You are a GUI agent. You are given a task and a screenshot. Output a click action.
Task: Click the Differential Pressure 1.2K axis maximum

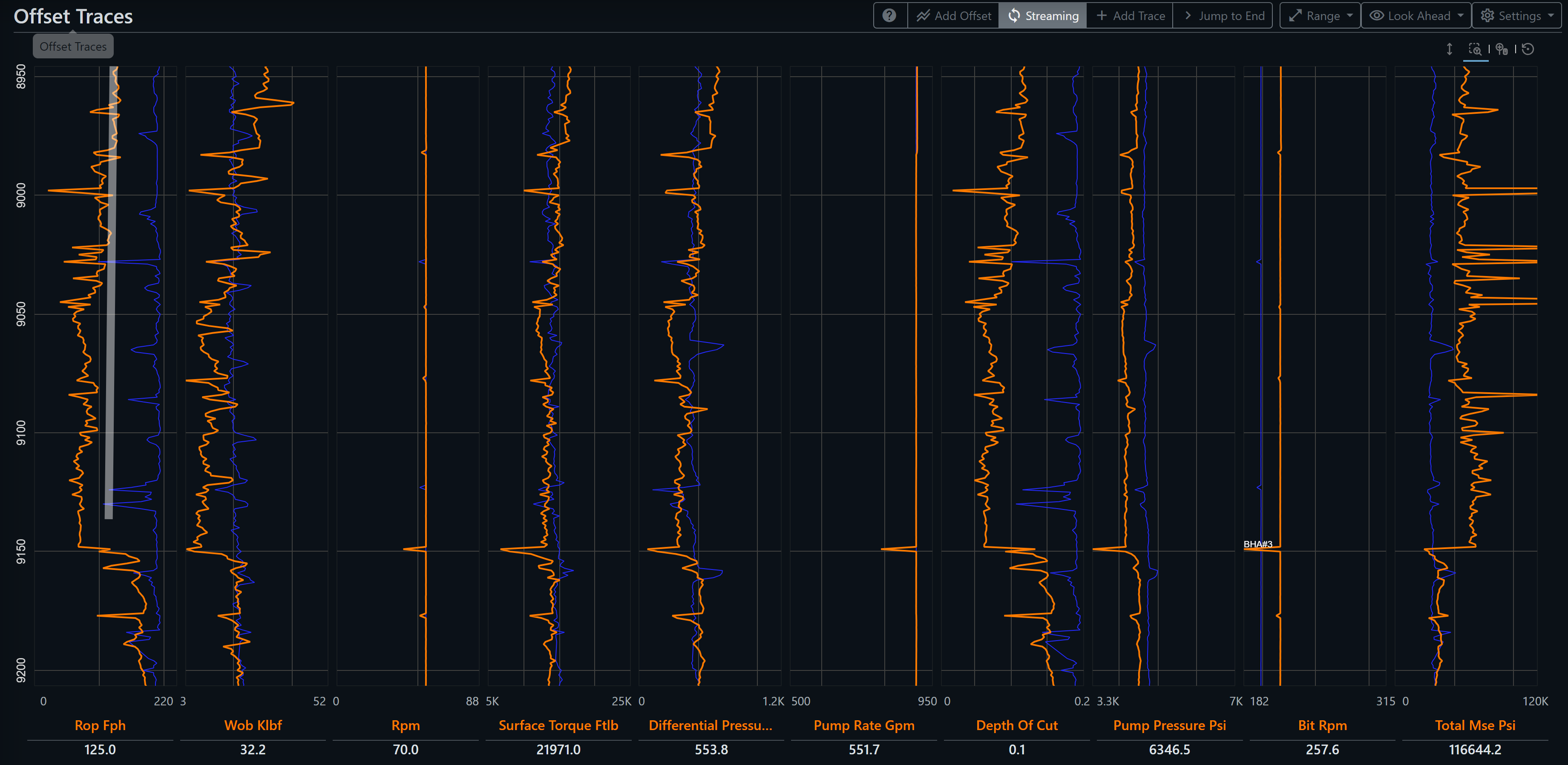pyautogui.click(x=773, y=701)
